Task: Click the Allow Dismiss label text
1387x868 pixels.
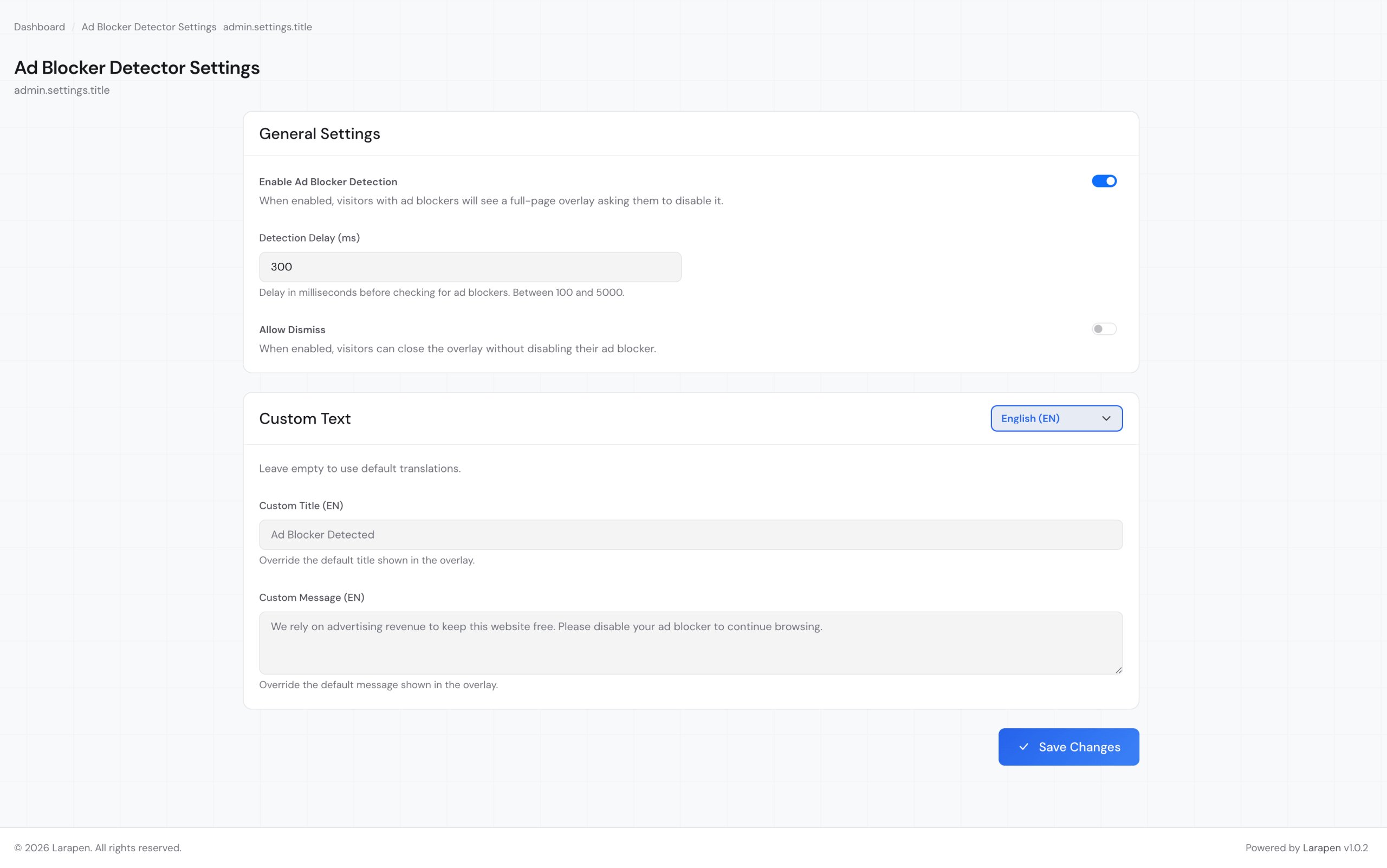Action: [291, 329]
